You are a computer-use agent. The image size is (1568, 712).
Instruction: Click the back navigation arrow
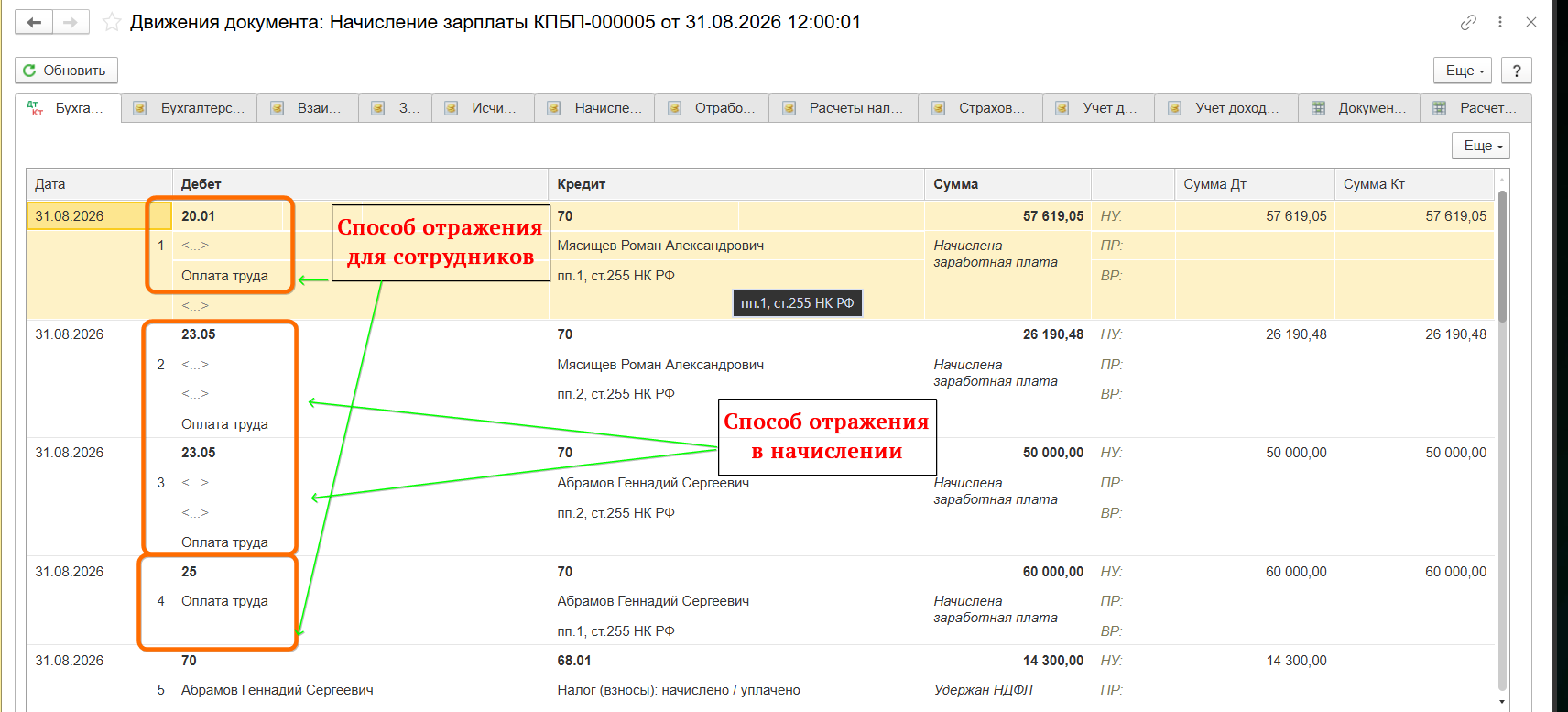(34, 22)
